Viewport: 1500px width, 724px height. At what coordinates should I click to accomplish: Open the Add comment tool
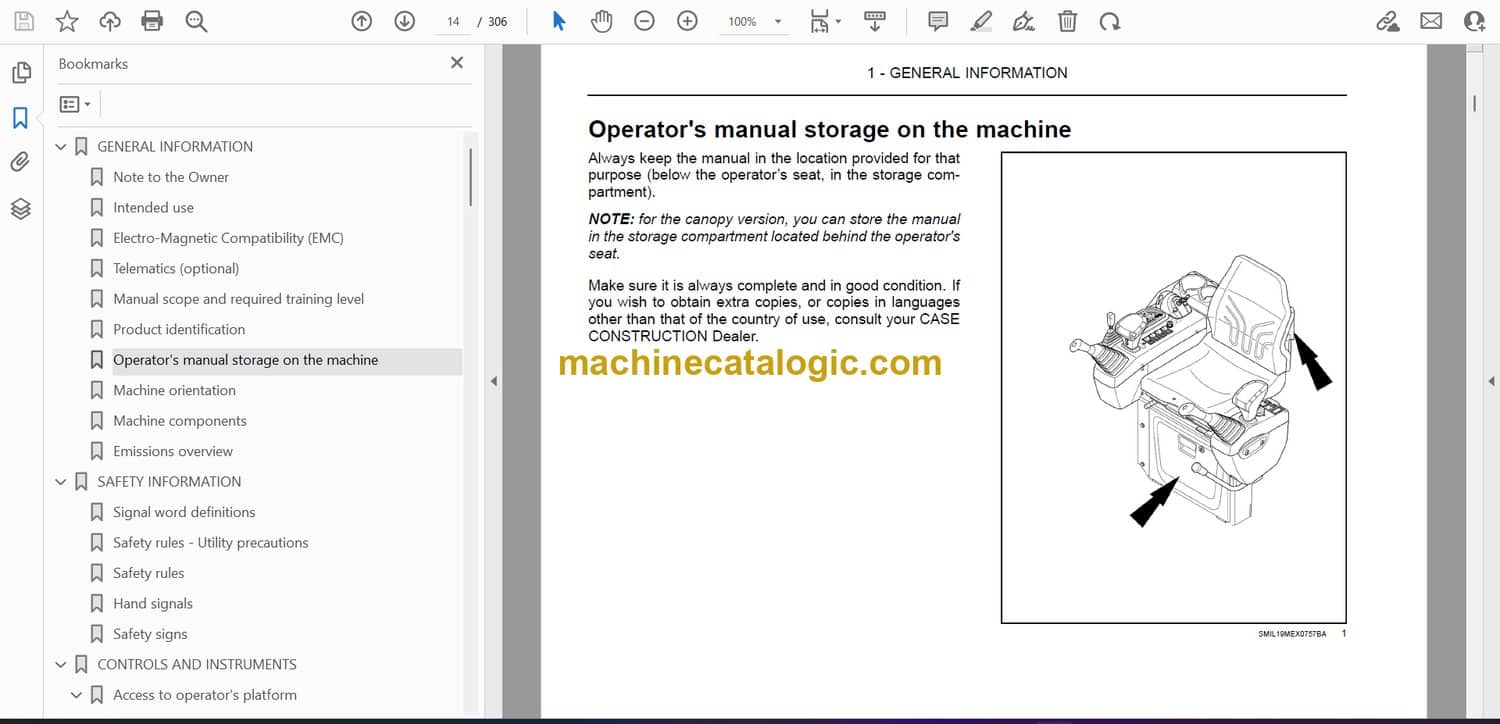[938, 21]
